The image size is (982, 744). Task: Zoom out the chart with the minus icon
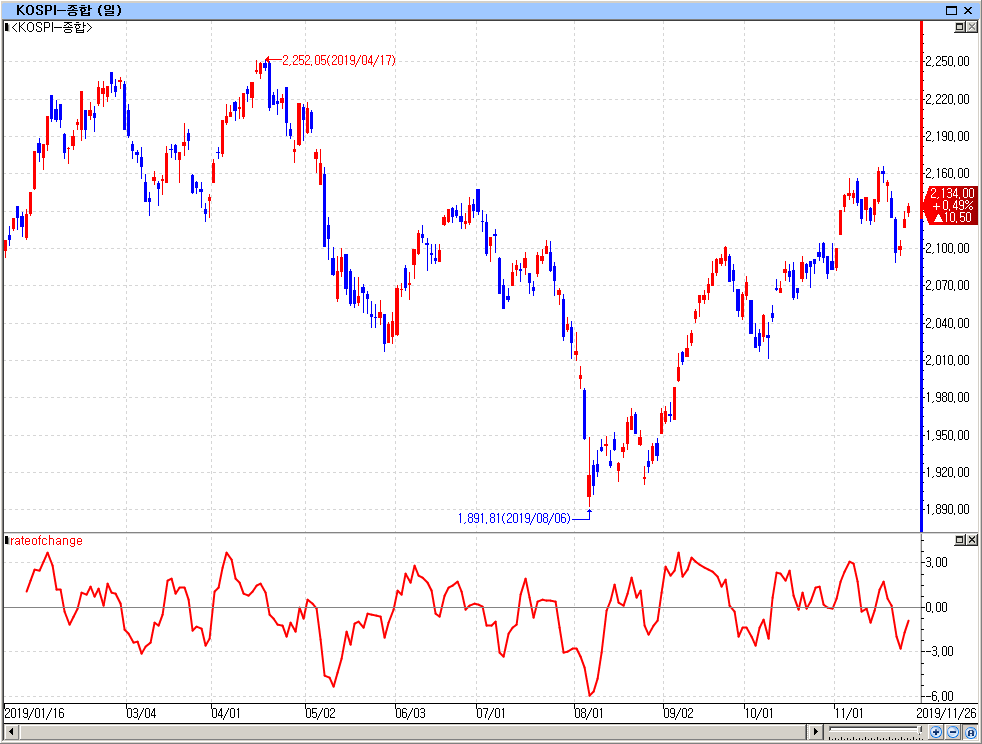pyautogui.click(x=953, y=731)
